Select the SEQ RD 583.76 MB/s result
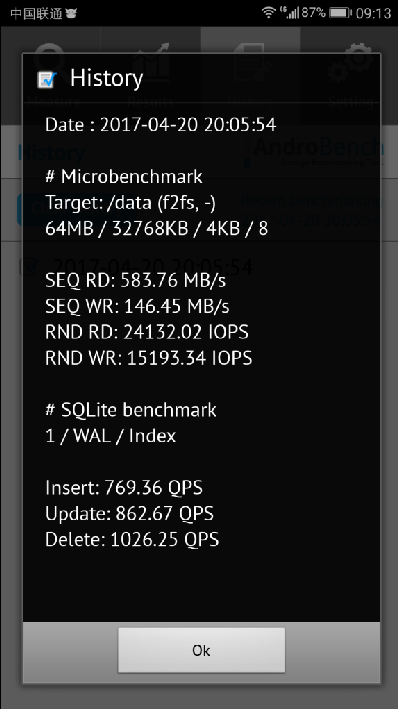398x709 pixels. (x=135, y=281)
